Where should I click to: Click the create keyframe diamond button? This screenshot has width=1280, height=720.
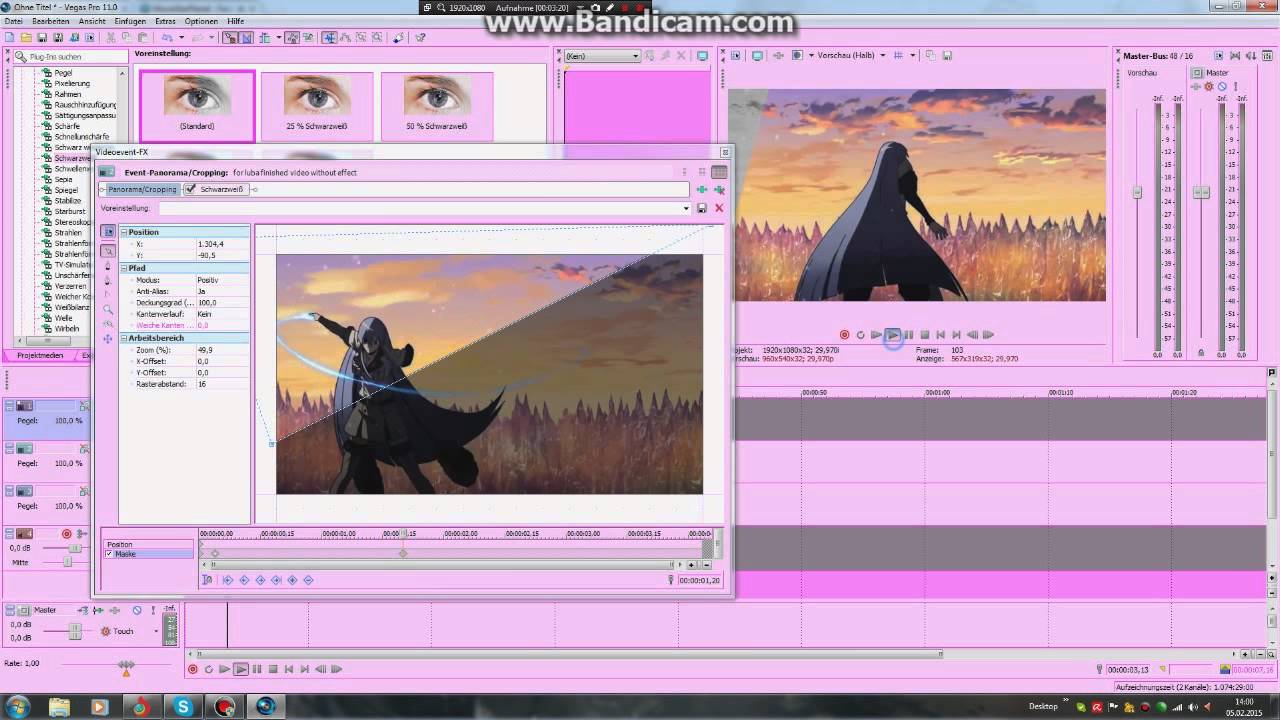tap(292, 580)
